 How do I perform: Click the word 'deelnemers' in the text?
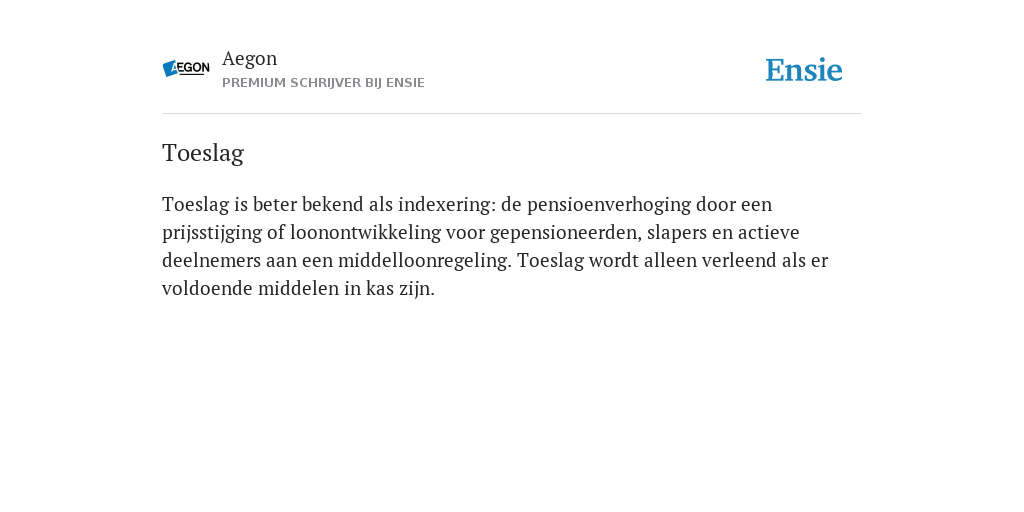[x=211, y=261]
